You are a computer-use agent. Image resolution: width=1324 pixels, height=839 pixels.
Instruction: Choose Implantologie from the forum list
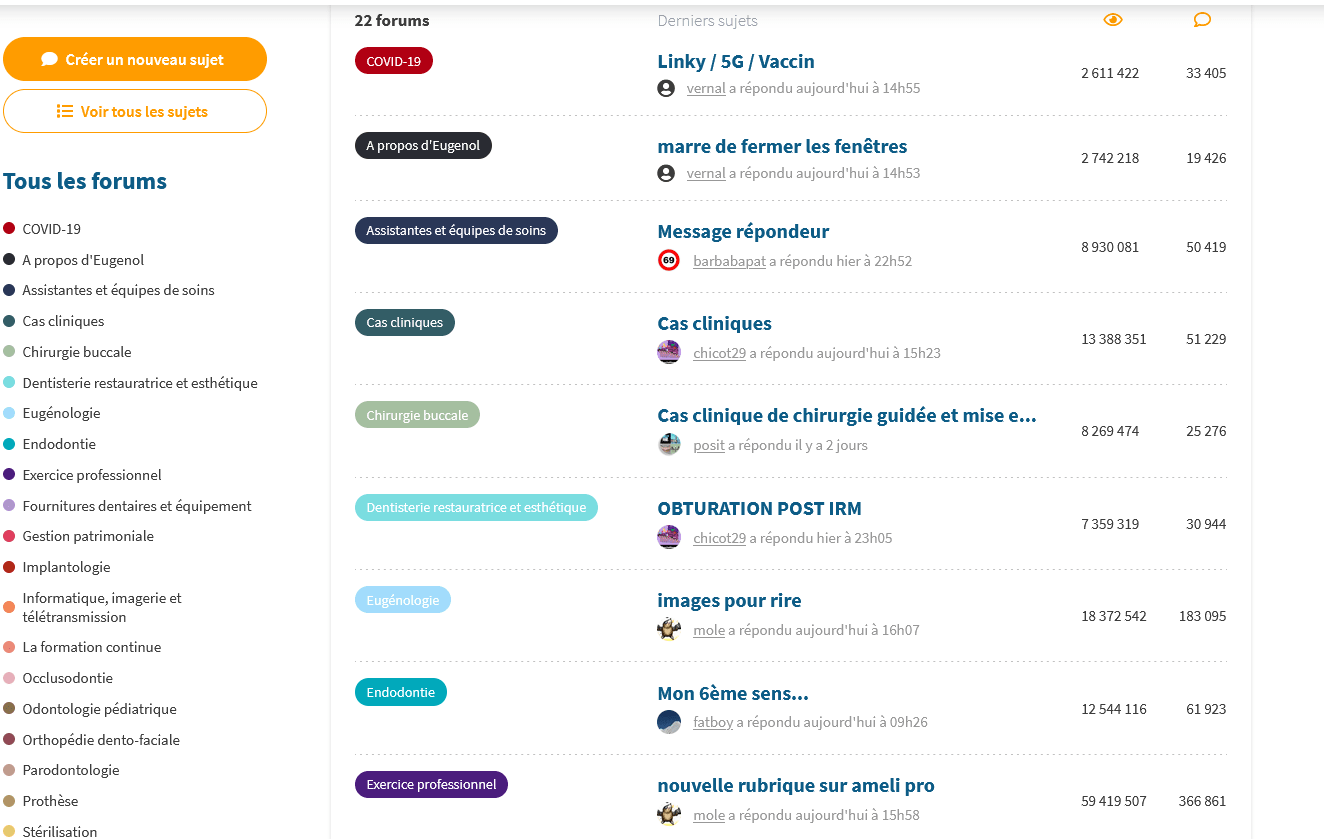point(66,567)
